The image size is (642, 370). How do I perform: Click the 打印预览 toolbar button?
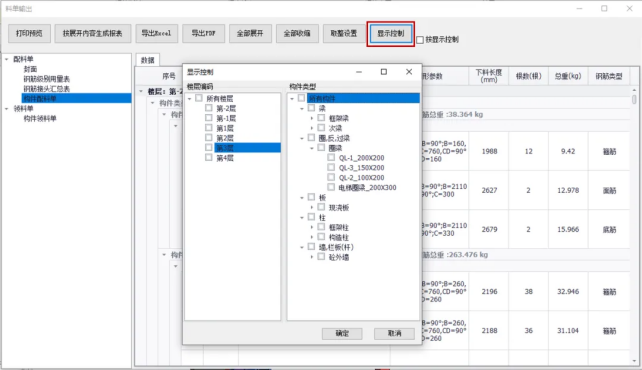pos(29,34)
